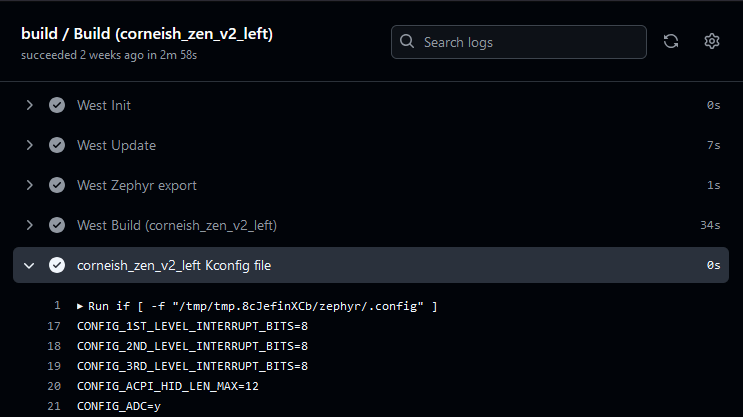Expand the West Zephyr export step

[30, 185]
